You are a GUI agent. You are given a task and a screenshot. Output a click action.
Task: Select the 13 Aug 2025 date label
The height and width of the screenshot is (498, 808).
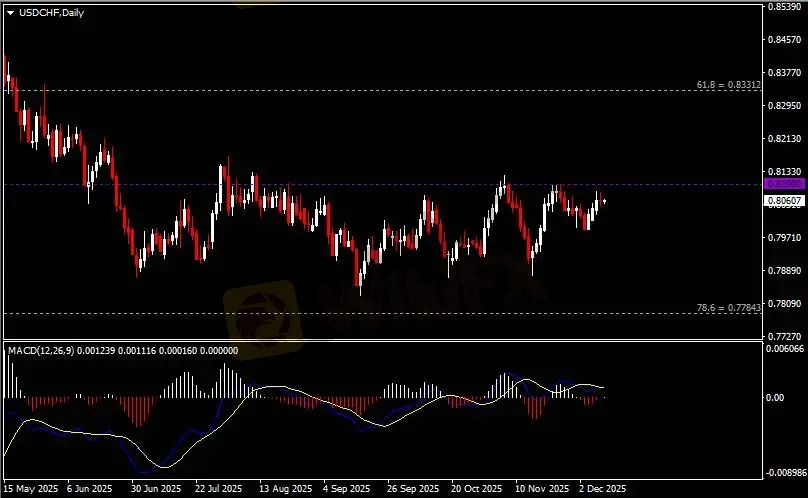pyautogui.click(x=282, y=490)
